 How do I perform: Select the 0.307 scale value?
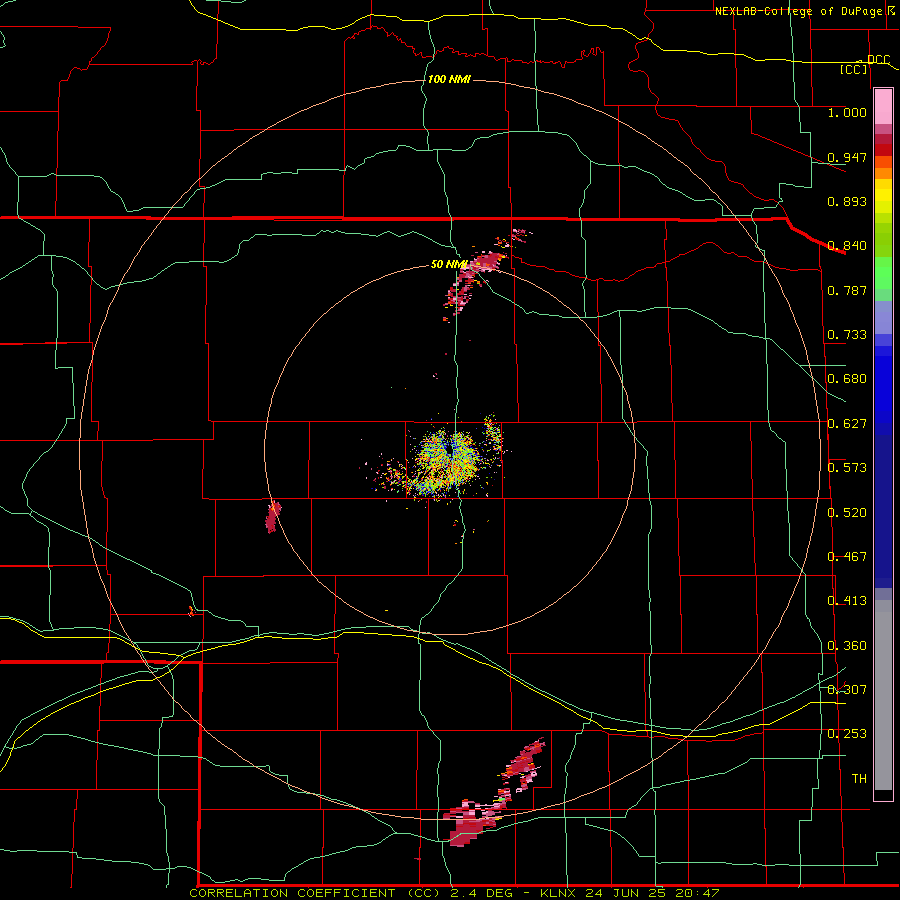click(x=847, y=690)
